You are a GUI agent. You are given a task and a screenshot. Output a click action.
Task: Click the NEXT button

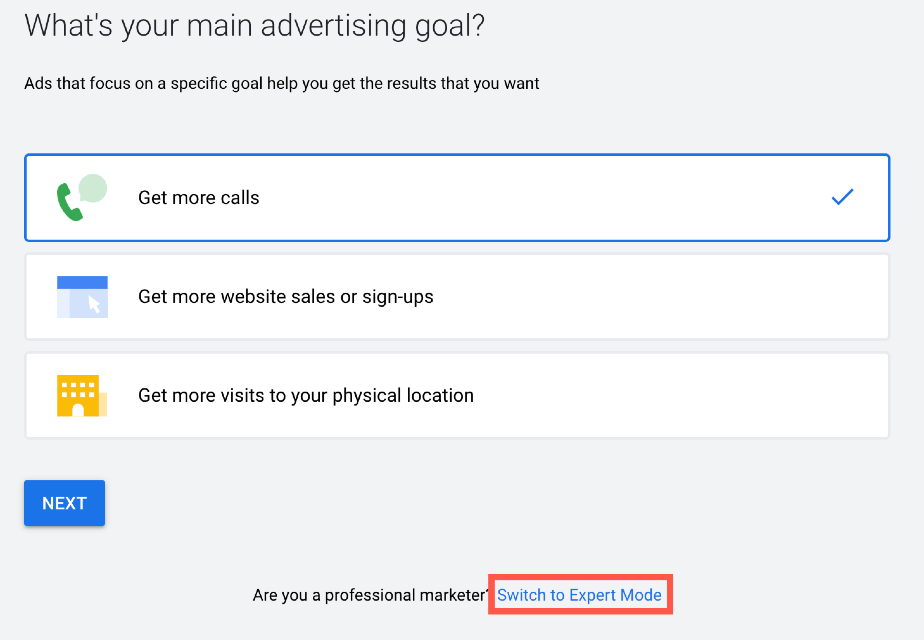click(x=64, y=503)
